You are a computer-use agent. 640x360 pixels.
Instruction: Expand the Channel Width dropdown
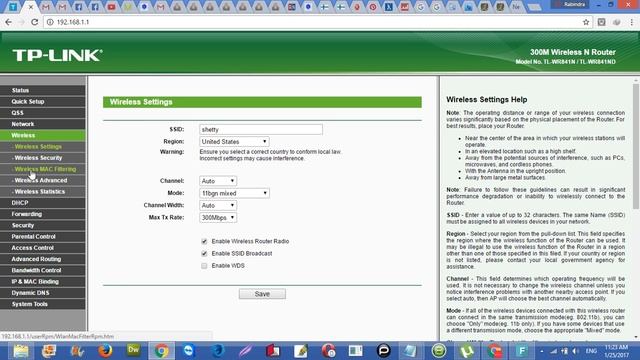(218, 205)
